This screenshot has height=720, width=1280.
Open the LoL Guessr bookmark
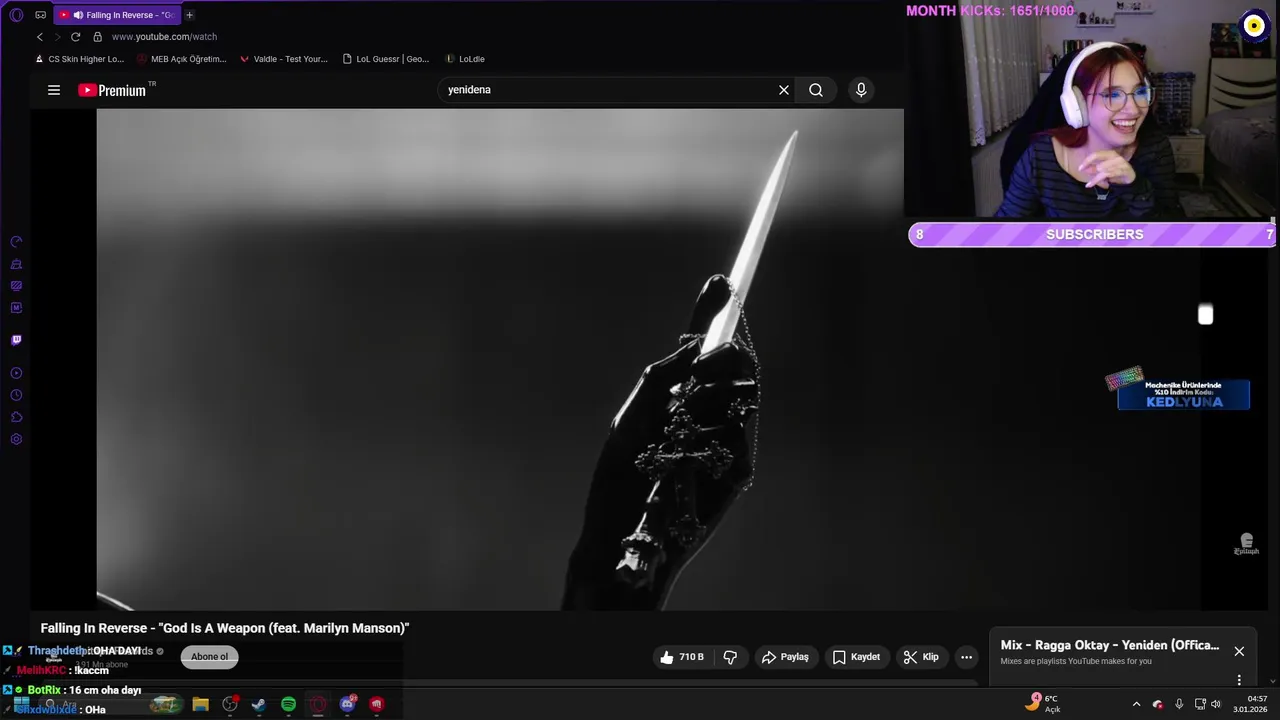pyautogui.click(x=386, y=59)
